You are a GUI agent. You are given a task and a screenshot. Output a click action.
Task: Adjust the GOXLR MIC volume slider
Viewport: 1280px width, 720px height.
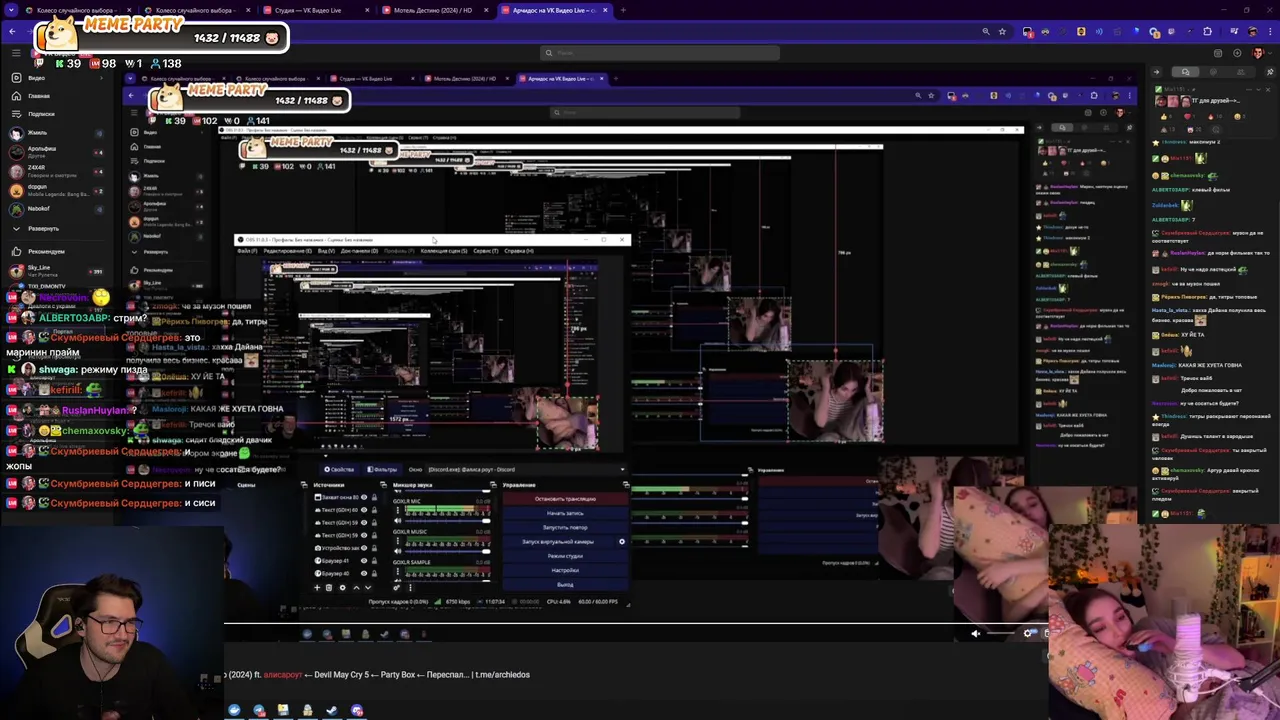tap(448, 519)
